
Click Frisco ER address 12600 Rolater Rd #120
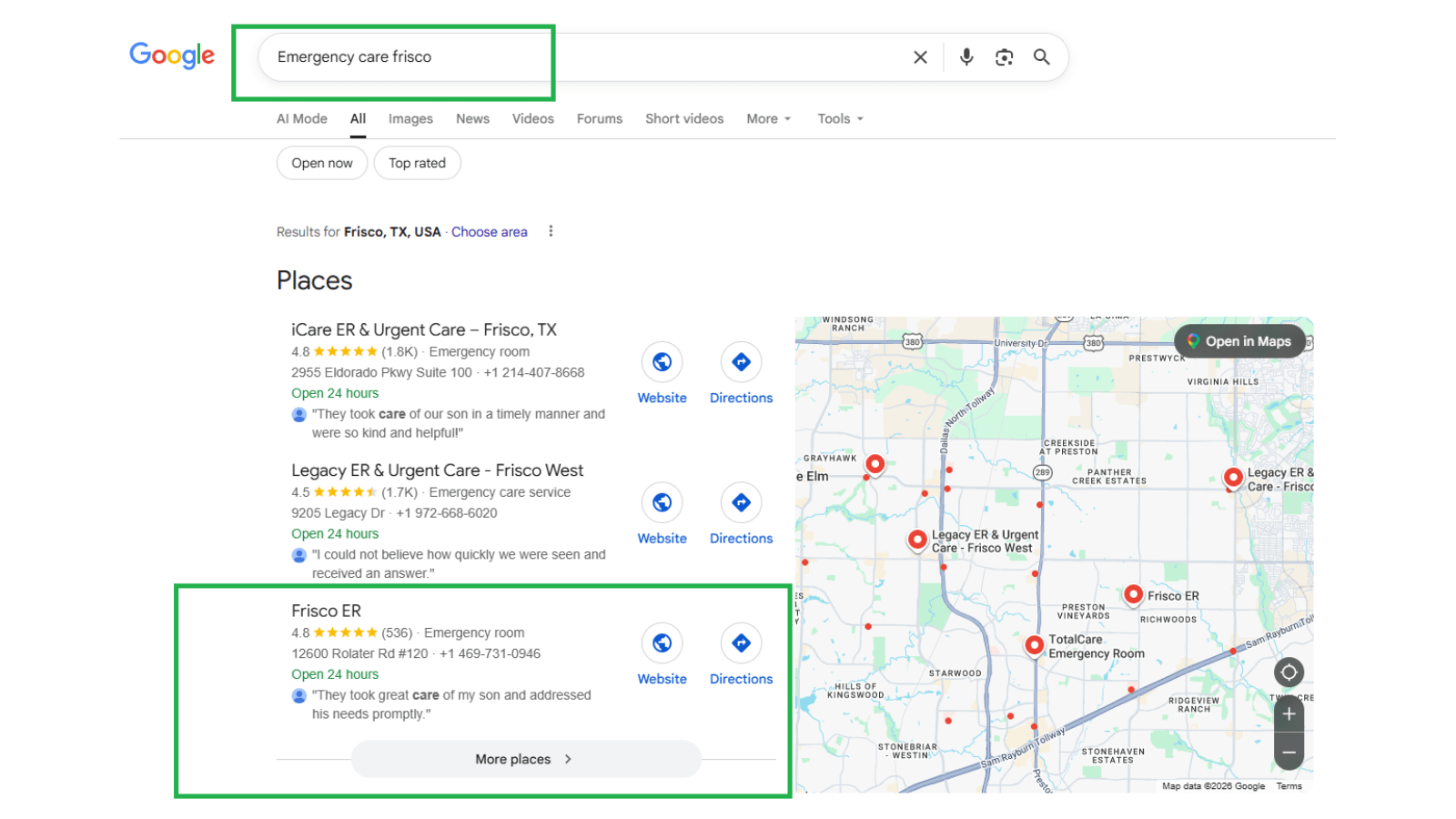(x=359, y=653)
